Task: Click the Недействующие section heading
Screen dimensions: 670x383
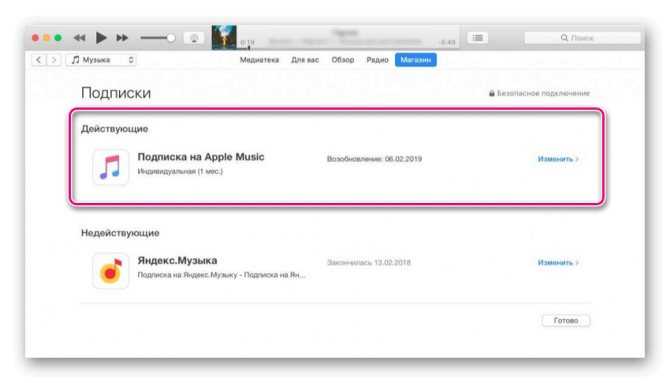Action: pos(120,233)
